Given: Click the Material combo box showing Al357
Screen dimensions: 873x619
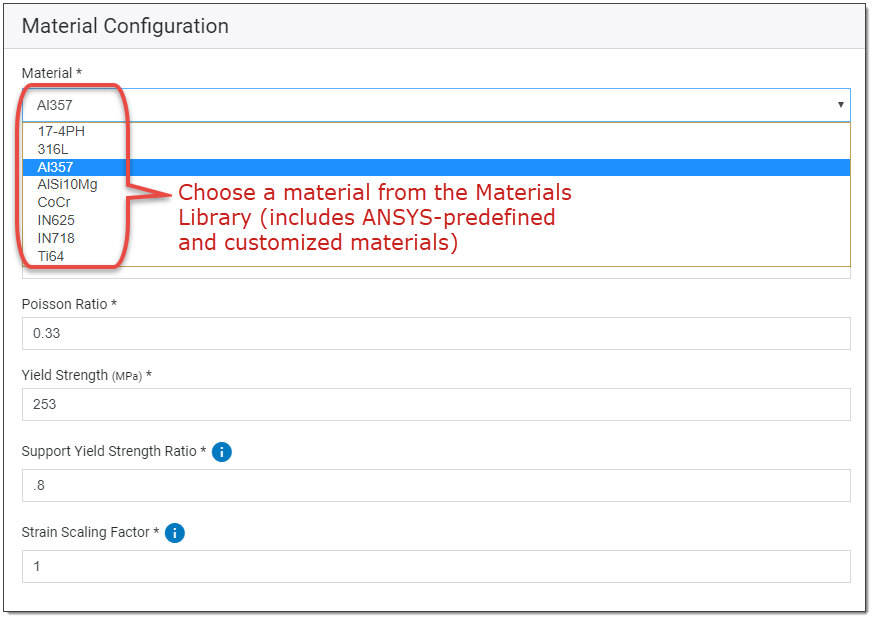Looking at the screenshot, I should [430, 105].
